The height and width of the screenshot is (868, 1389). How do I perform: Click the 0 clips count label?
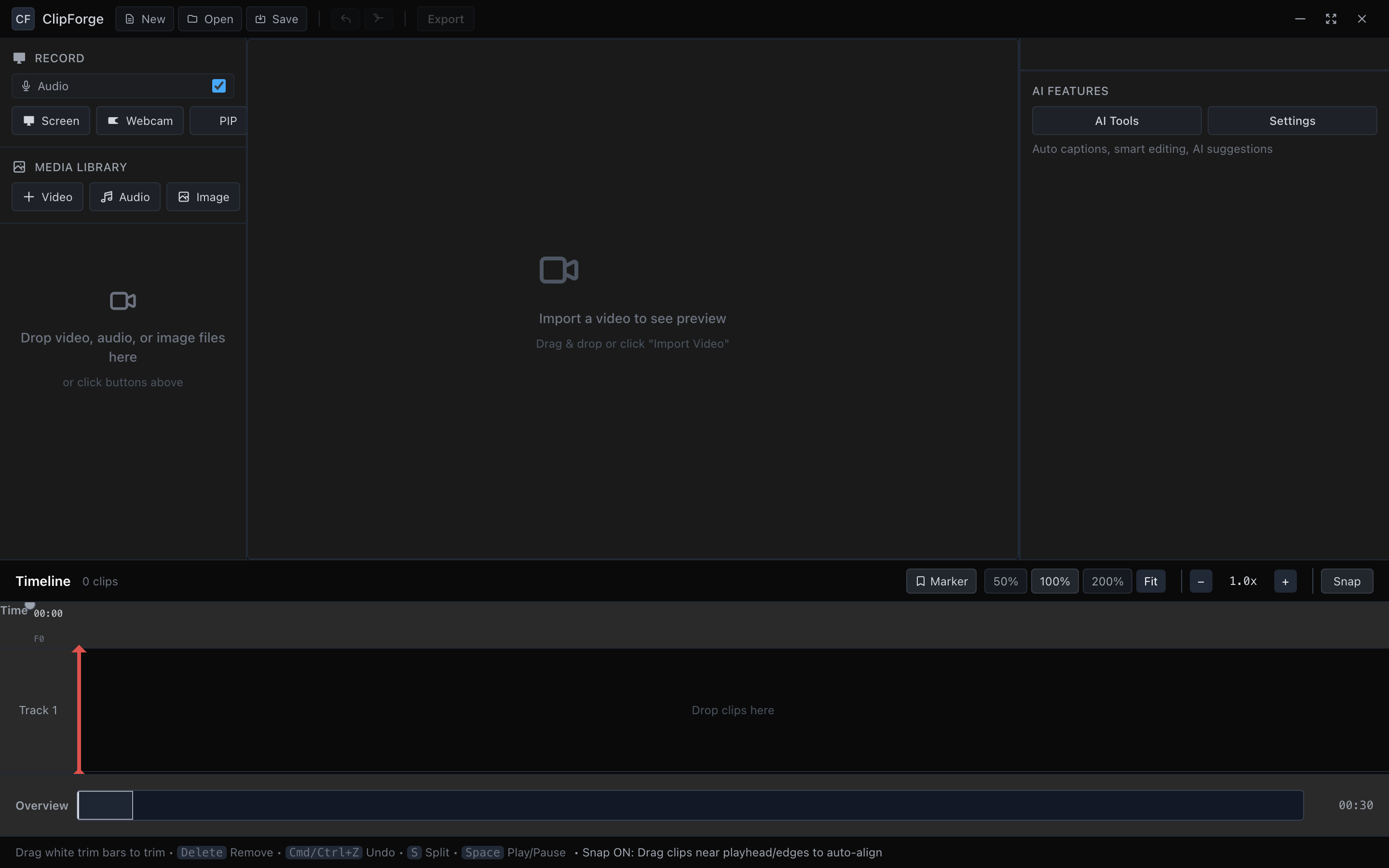click(x=100, y=581)
